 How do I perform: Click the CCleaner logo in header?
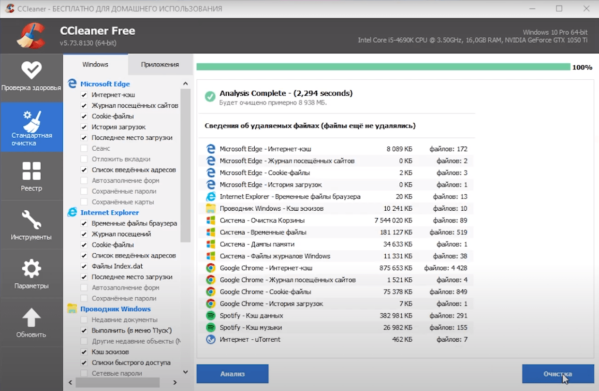(31, 36)
